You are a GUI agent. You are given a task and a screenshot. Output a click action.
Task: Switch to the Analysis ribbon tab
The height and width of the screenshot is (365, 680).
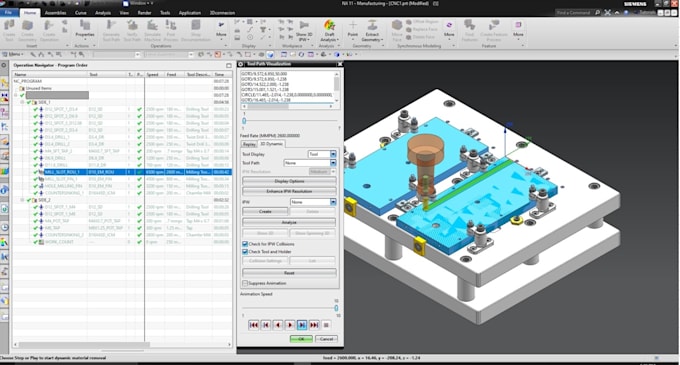pos(103,13)
